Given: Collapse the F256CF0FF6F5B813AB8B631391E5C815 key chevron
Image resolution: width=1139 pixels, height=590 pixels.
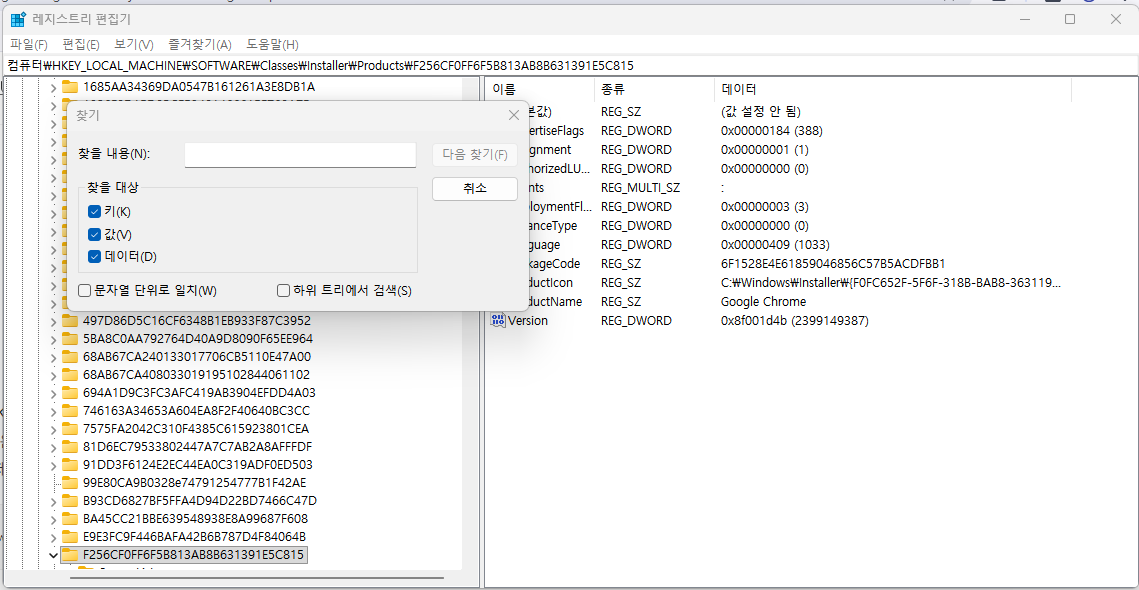Looking at the screenshot, I should [53, 555].
